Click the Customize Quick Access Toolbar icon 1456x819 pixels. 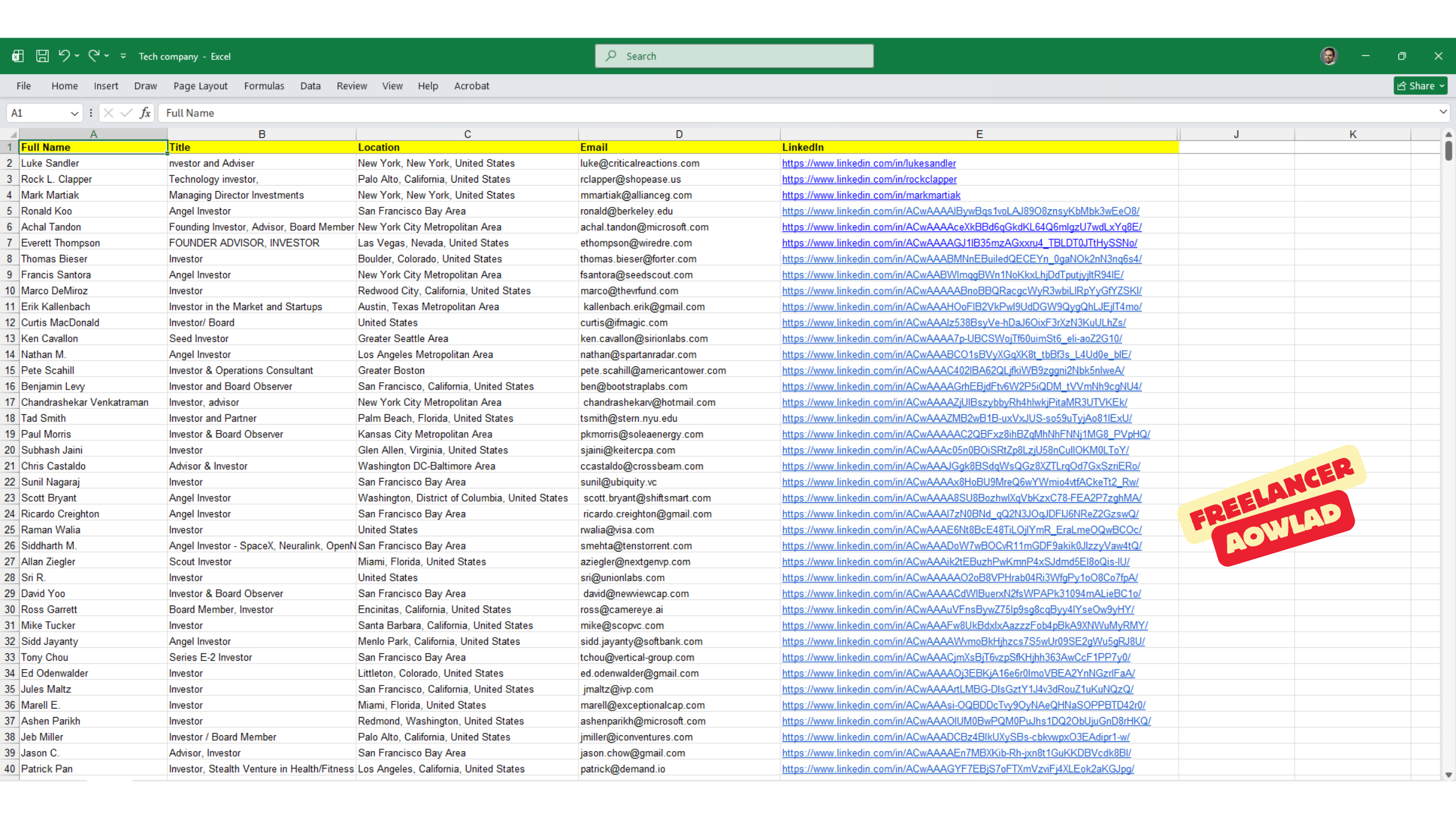[123, 56]
